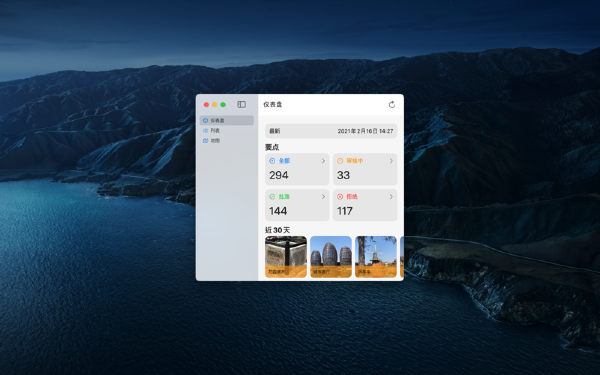
Task: Open the domed buildings photo thumbnail
Action: pyautogui.click(x=331, y=257)
